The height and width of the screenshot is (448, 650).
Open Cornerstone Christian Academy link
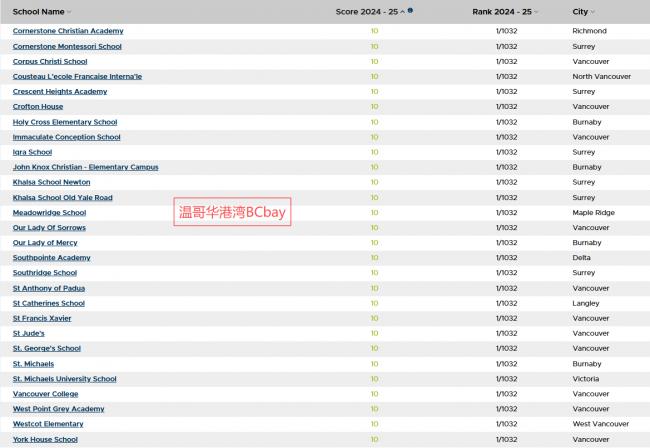[68, 31]
